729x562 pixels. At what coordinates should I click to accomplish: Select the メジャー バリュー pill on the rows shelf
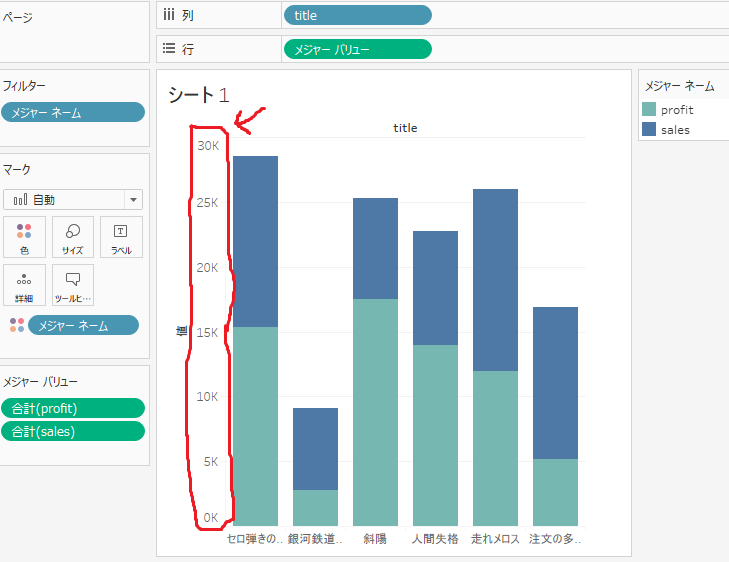point(358,49)
